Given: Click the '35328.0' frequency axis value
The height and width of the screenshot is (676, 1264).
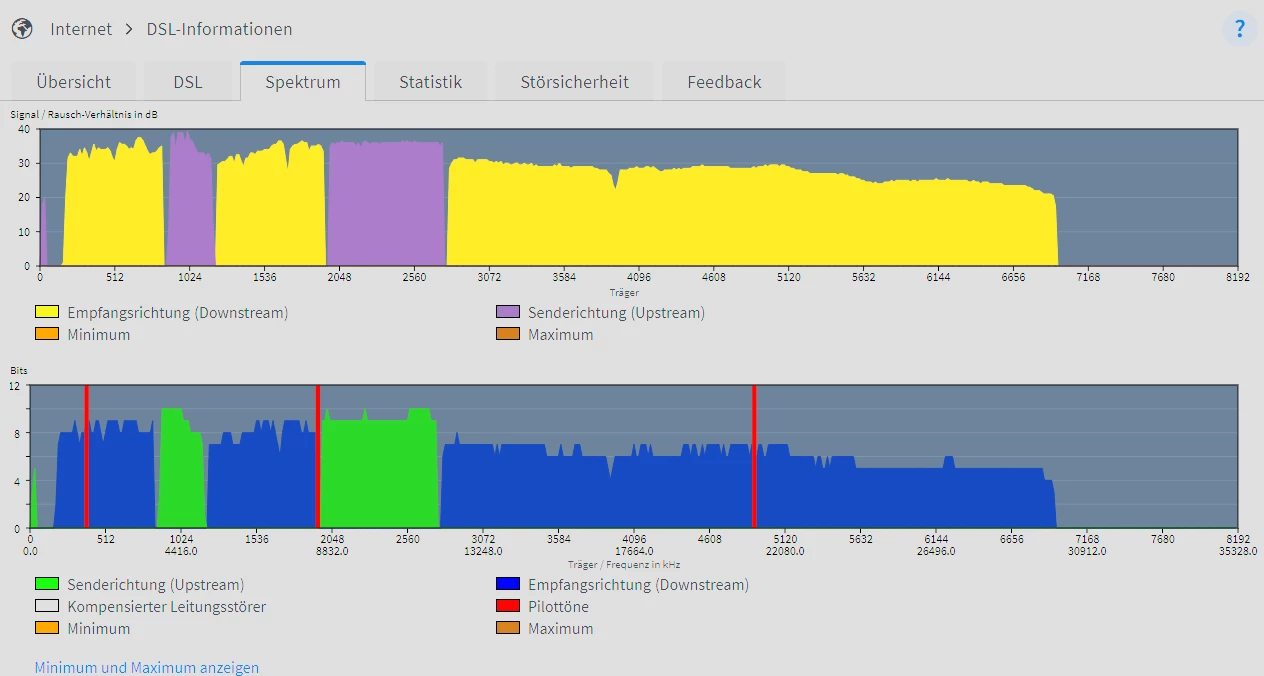Looking at the screenshot, I should pos(1237,551).
